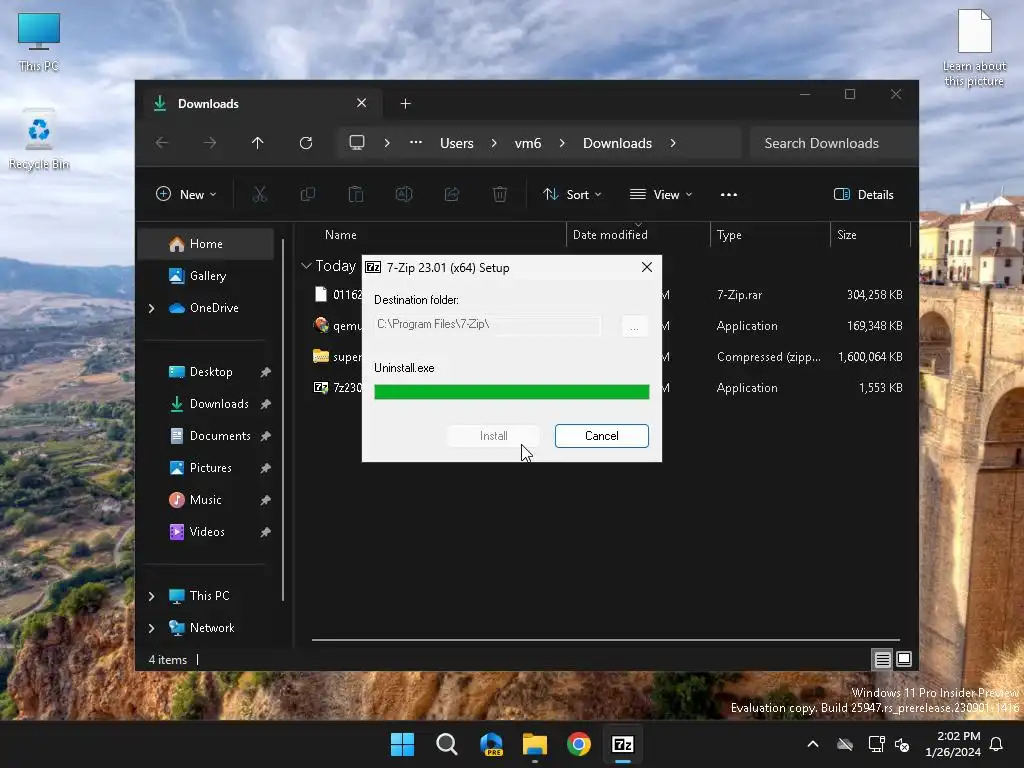Click the Destination folder path field
The image size is (1024, 768).
point(487,325)
